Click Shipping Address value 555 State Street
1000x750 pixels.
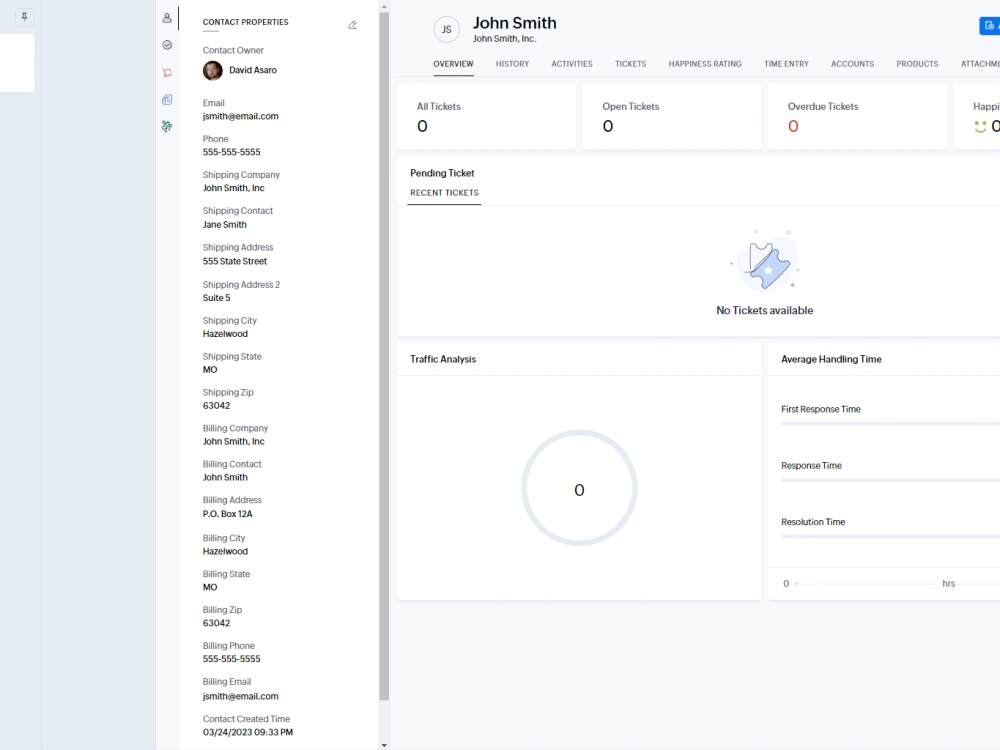click(235, 261)
